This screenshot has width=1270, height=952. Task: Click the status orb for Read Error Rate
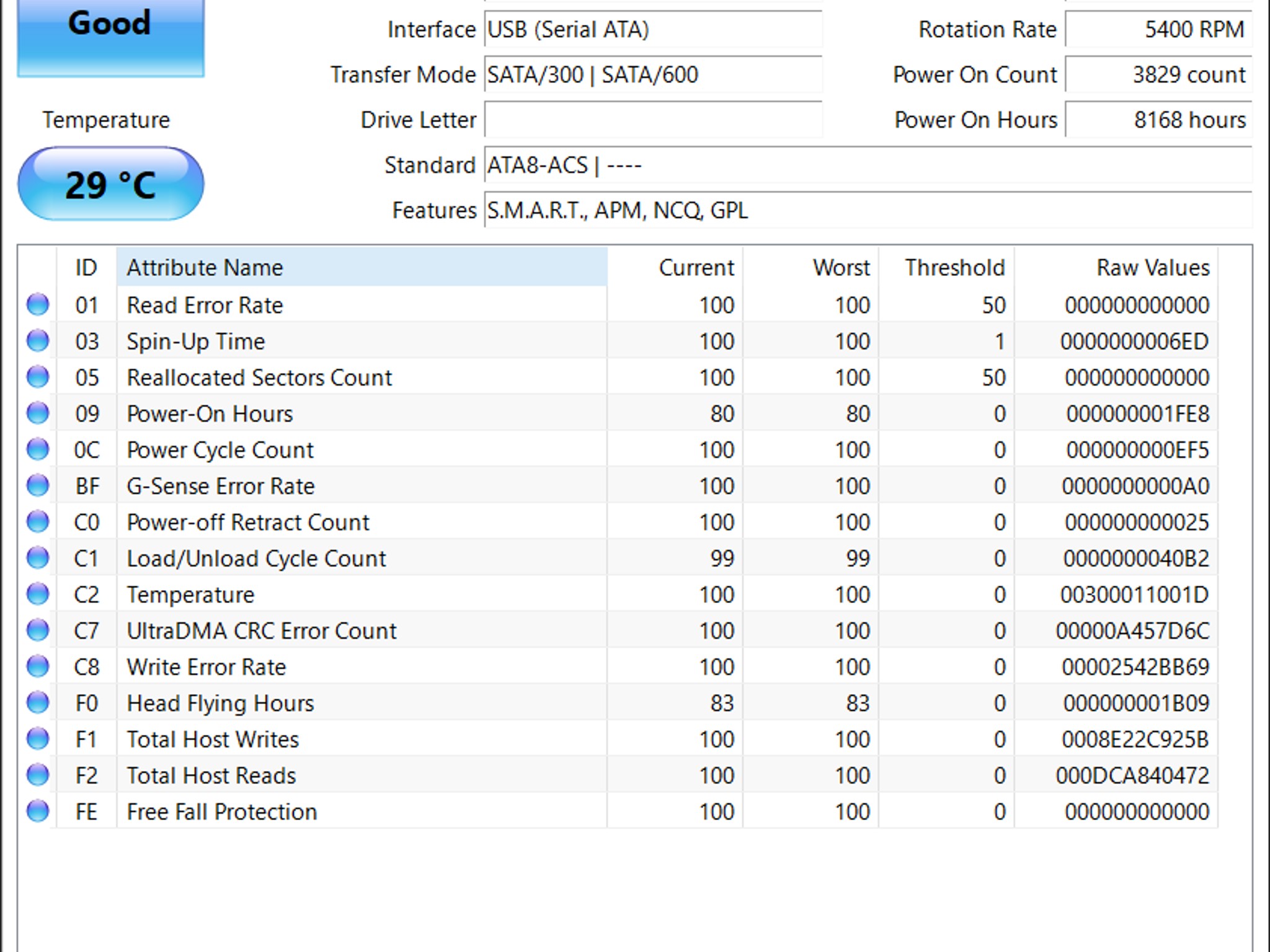38,304
